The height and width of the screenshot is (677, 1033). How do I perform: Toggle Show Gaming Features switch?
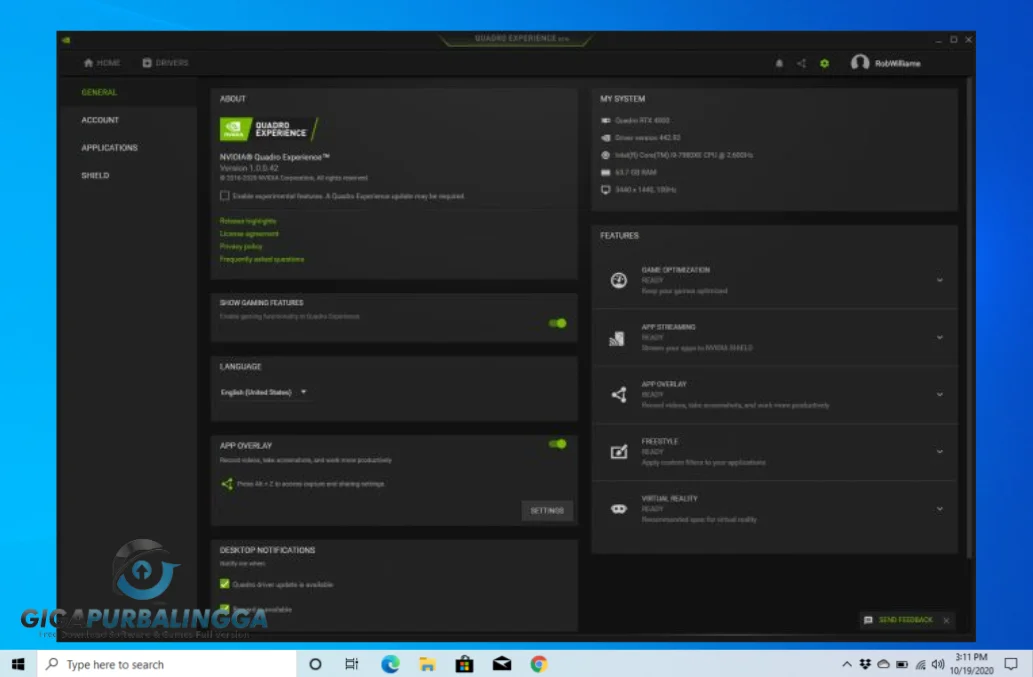point(557,323)
